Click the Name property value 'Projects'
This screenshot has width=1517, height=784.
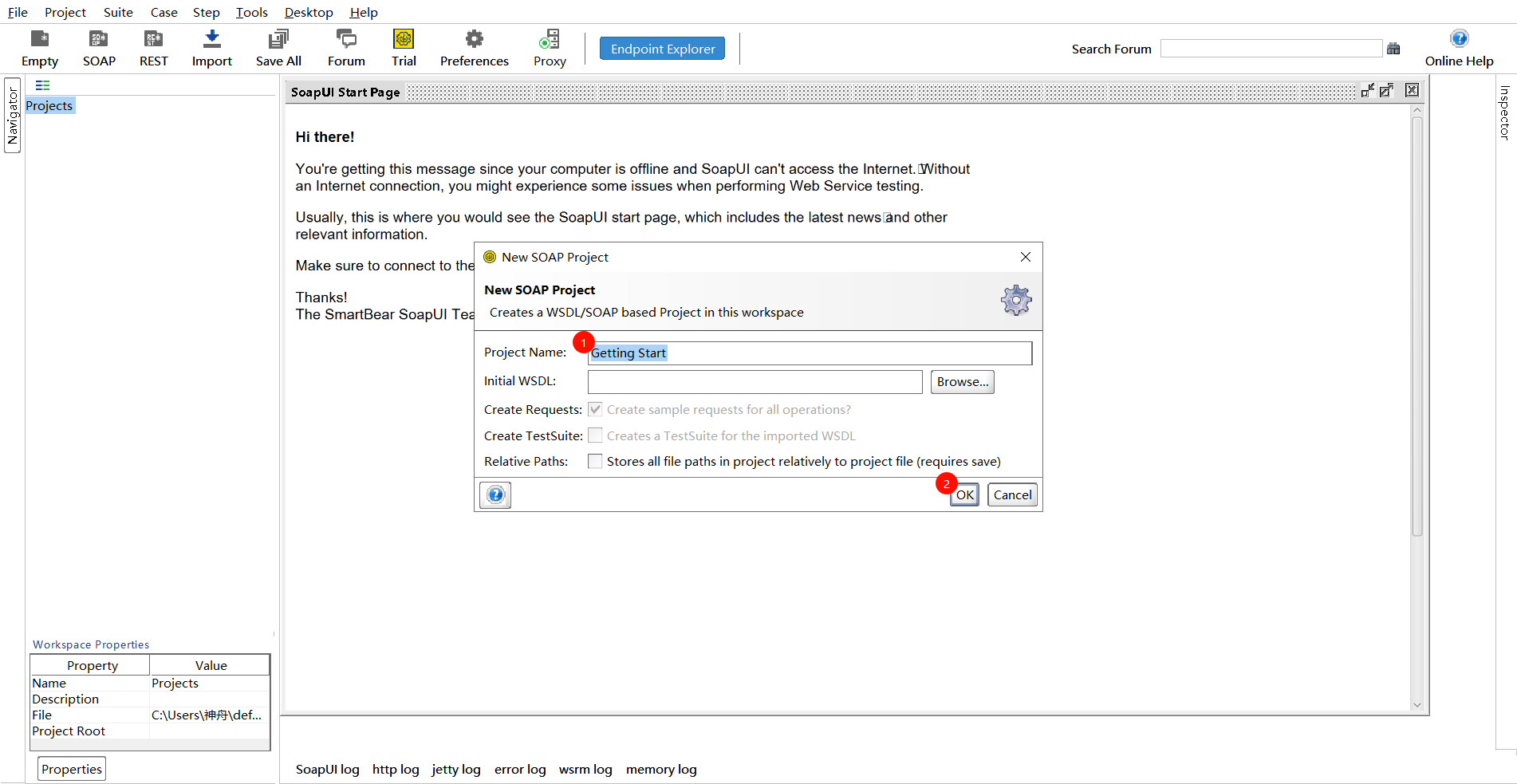pyautogui.click(x=210, y=684)
